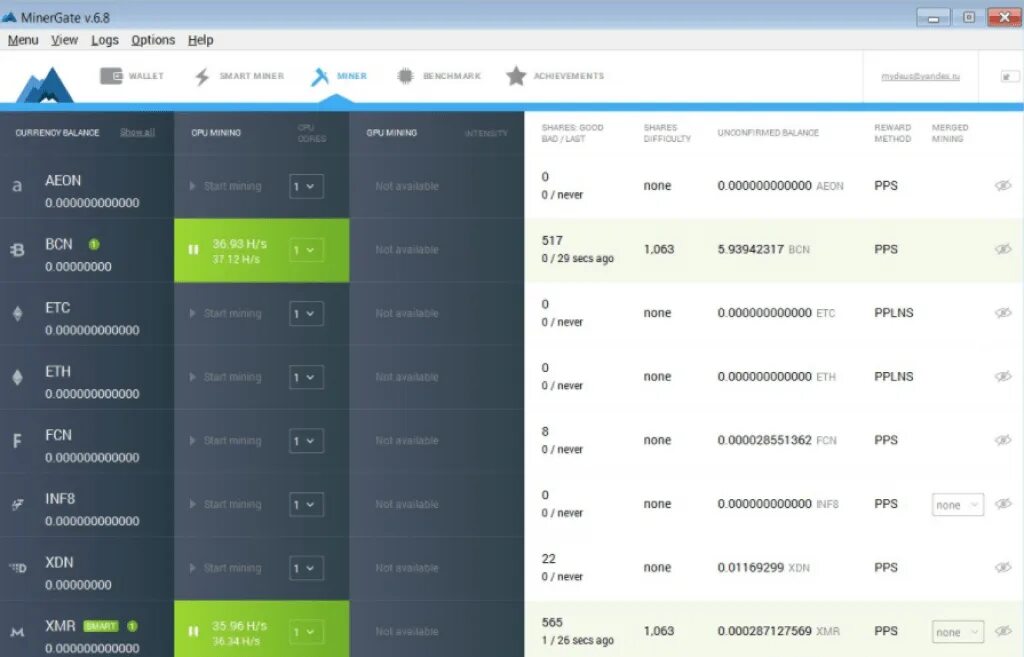The height and width of the screenshot is (657, 1024).
Task: Click the wallet icon
Action: click(x=111, y=76)
